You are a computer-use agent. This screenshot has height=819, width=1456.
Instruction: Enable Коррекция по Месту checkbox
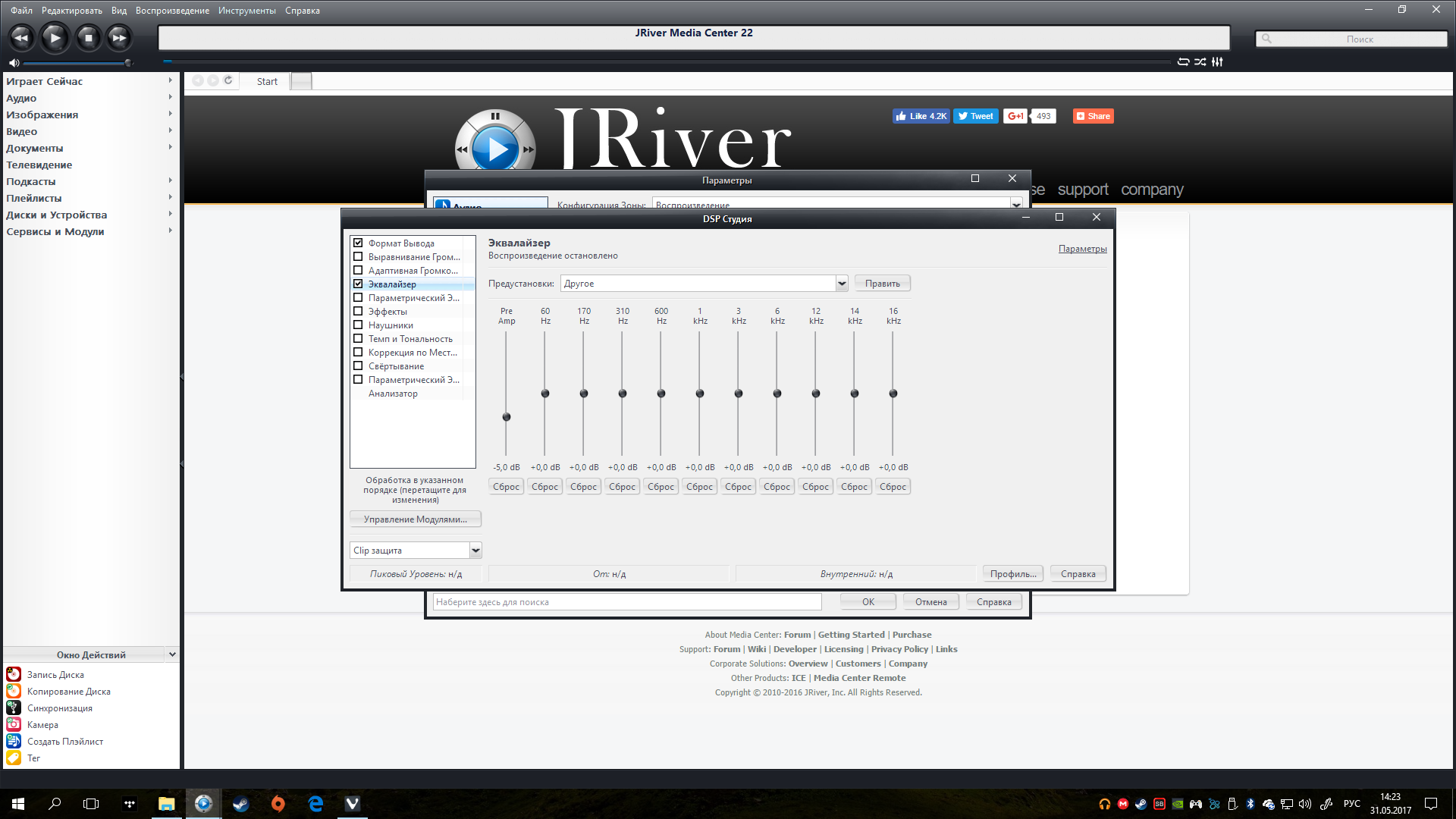click(358, 353)
